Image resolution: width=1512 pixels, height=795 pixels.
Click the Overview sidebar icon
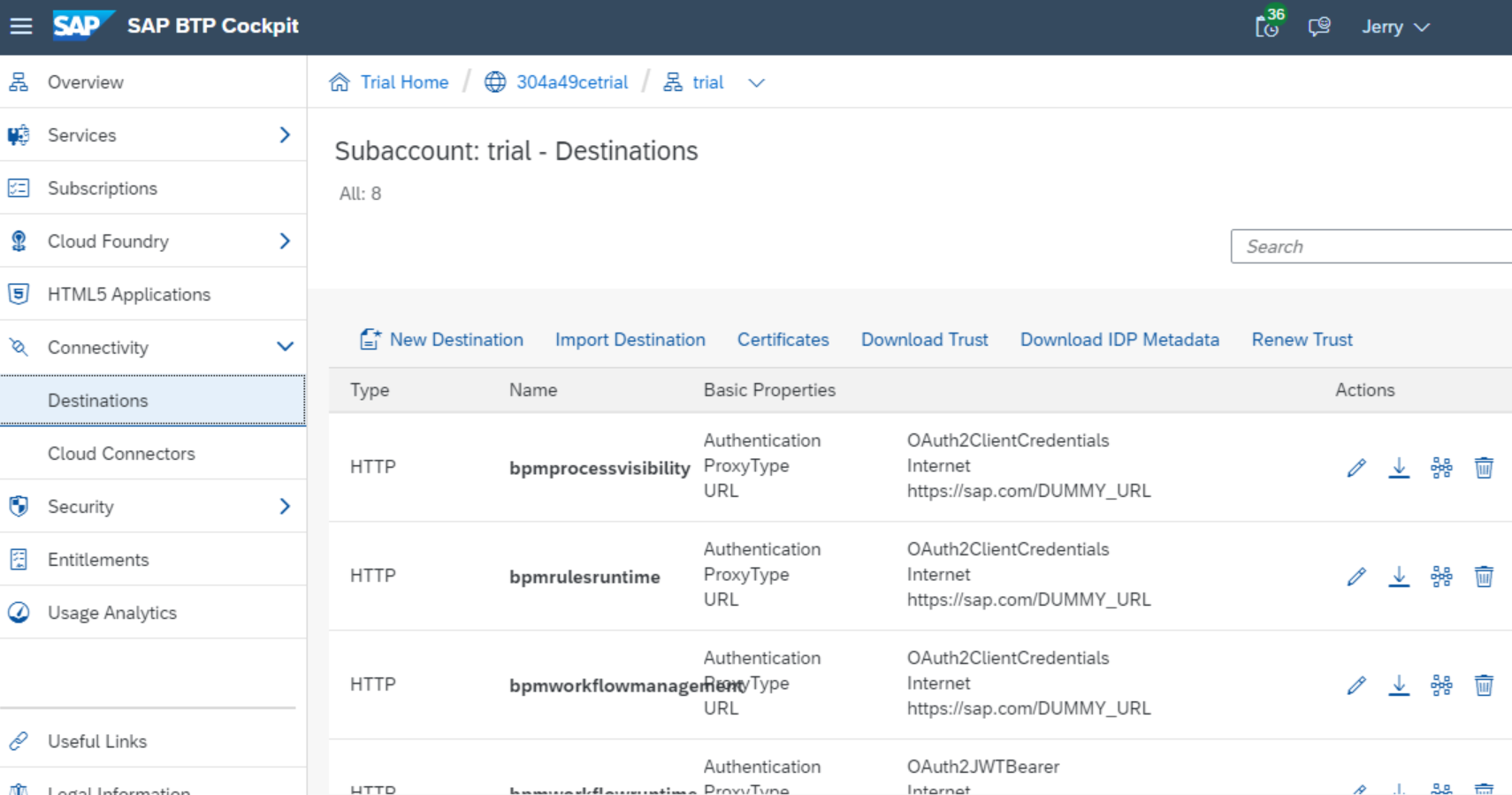click(x=19, y=82)
